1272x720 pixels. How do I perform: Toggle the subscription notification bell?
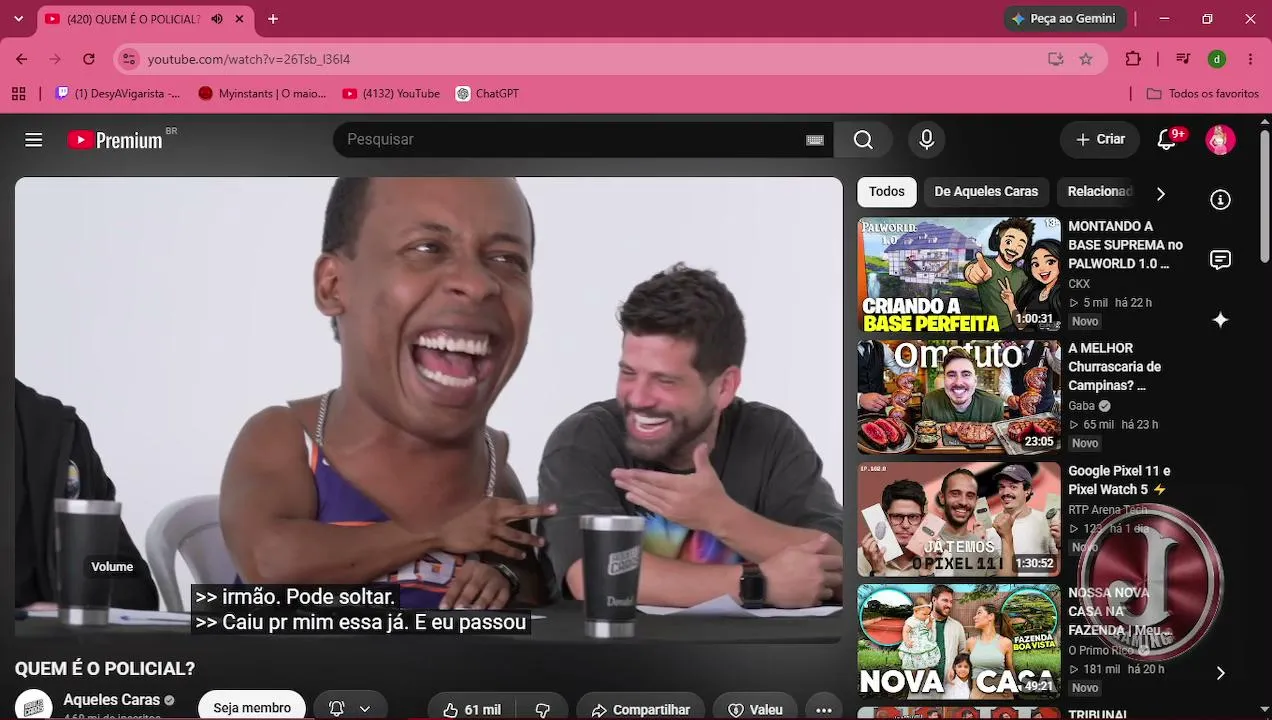337,708
